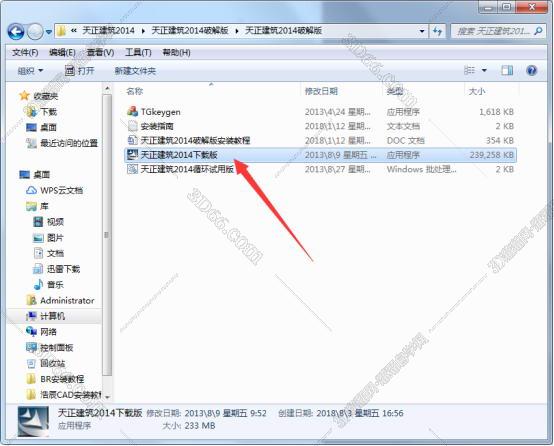Toggle the preview pane icon

coord(507,70)
